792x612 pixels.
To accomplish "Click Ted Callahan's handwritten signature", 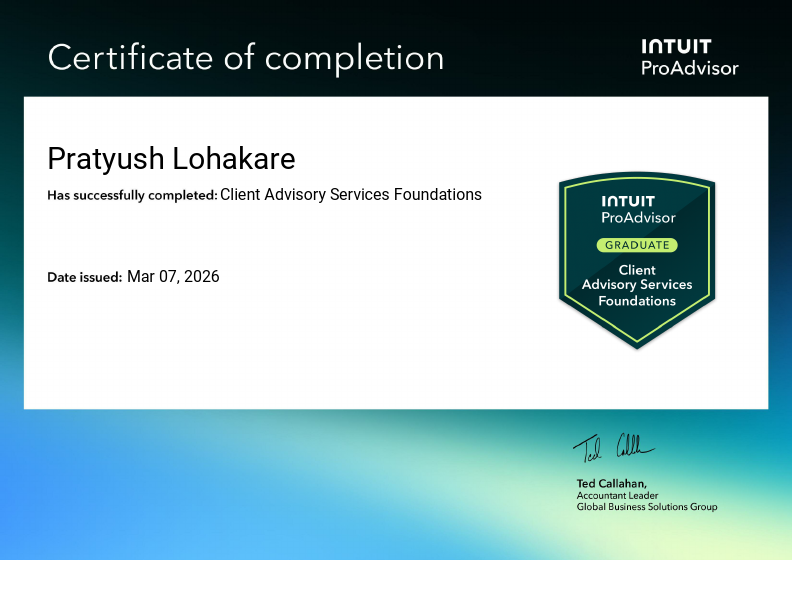I will (614, 447).
